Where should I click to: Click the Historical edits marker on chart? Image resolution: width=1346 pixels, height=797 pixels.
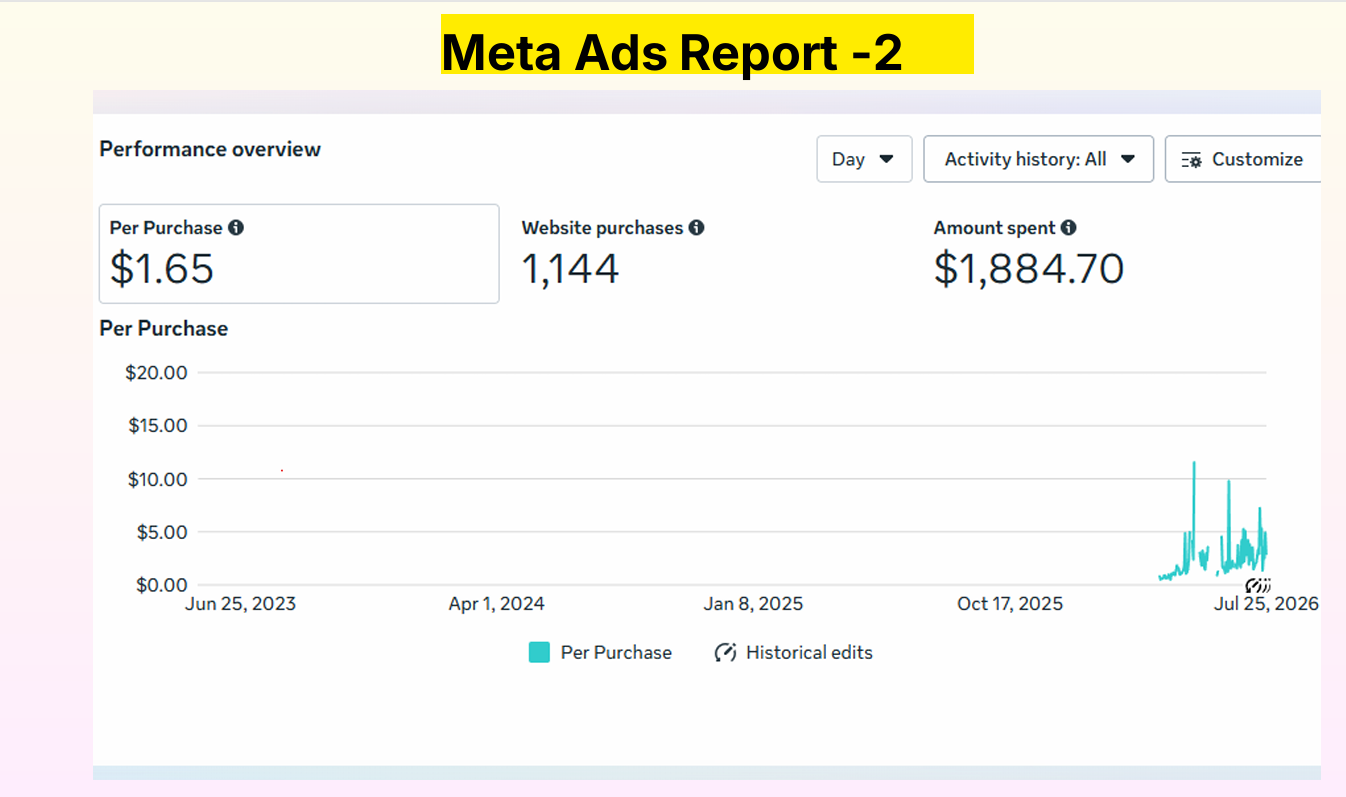click(x=1258, y=585)
